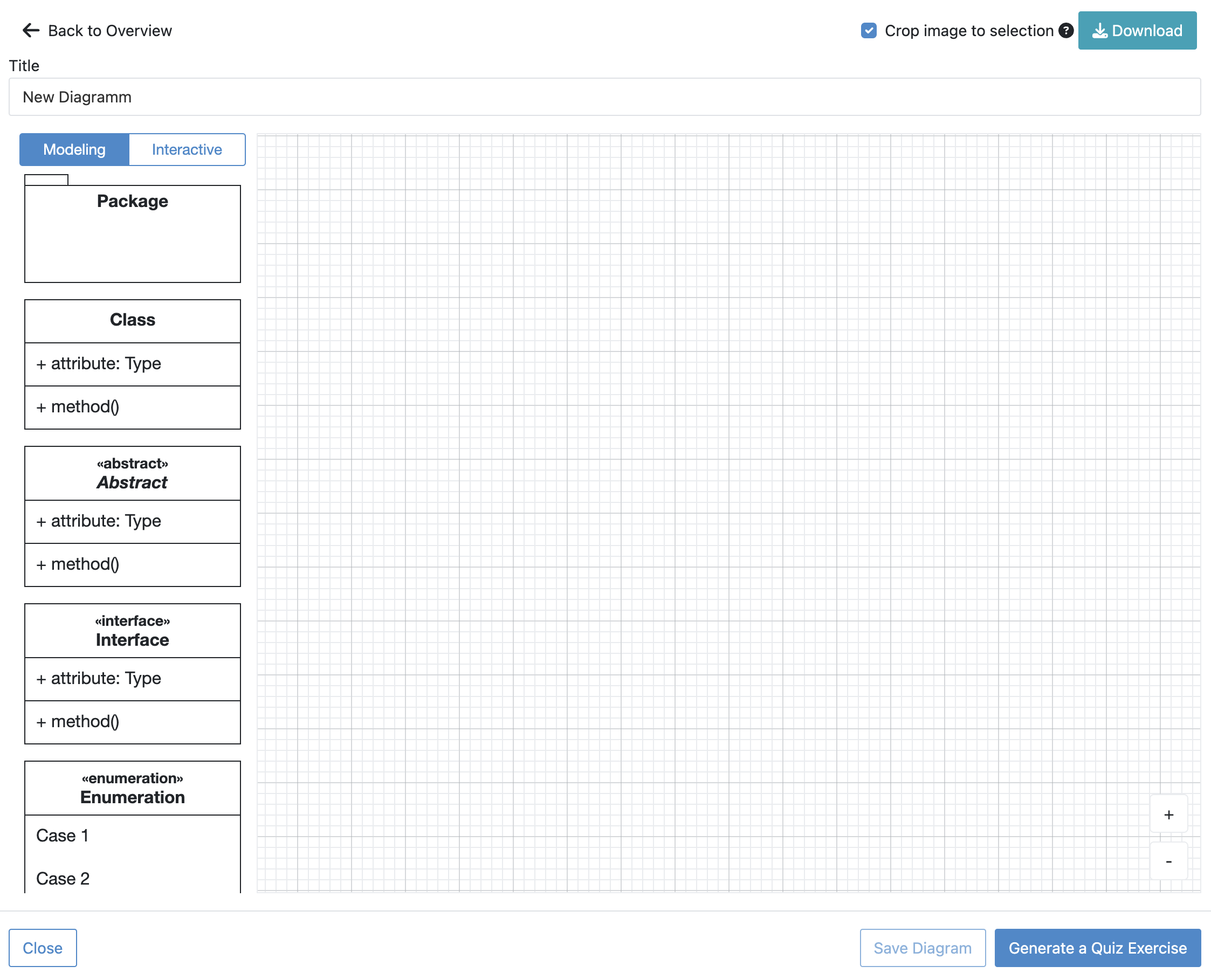Click the Download button
Viewport: 1211px width, 980px height.
(x=1137, y=31)
